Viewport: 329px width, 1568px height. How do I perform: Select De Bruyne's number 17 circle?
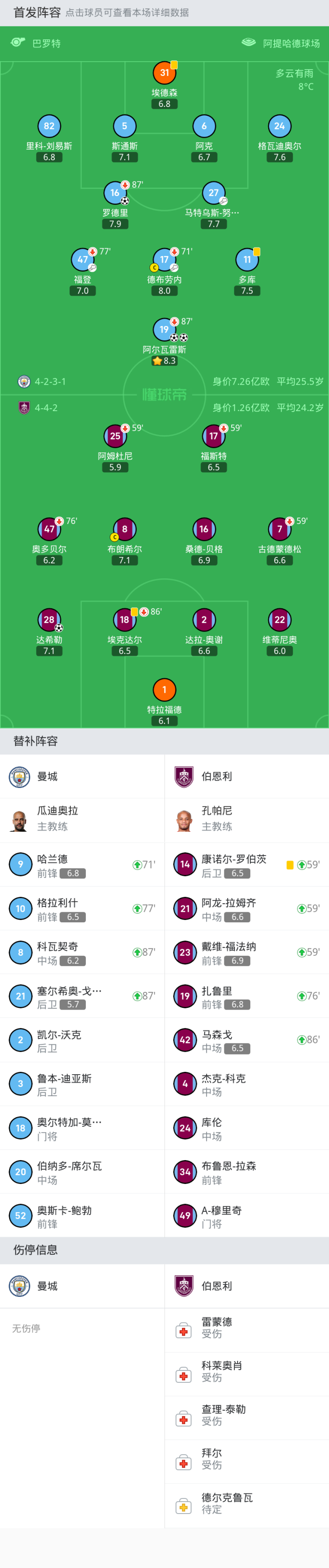coord(164,259)
